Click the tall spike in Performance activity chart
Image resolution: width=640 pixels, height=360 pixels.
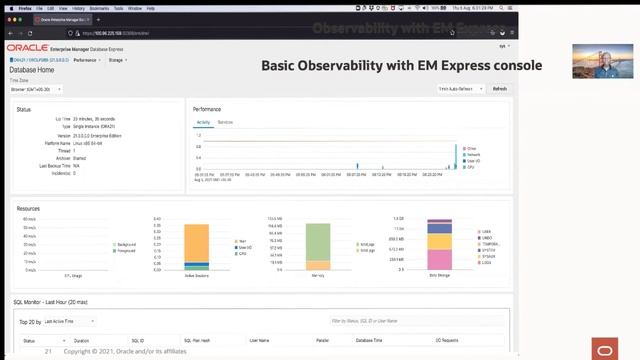click(x=456, y=156)
